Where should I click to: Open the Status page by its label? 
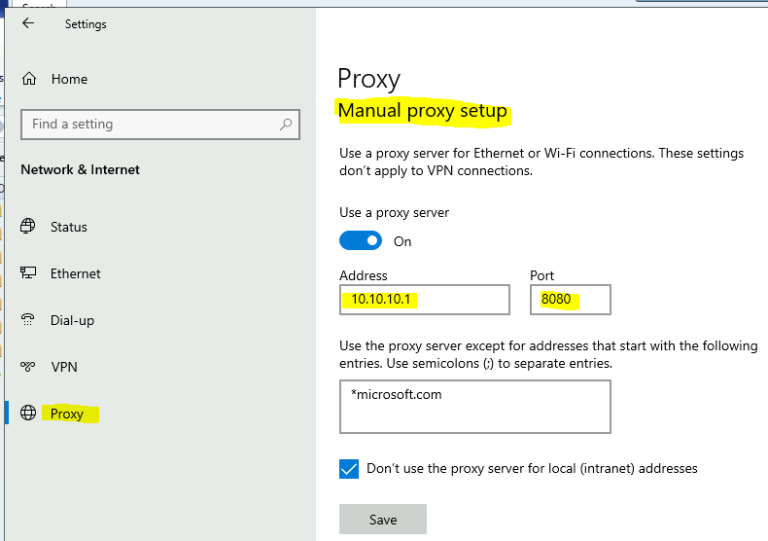[x=69, y=227]
